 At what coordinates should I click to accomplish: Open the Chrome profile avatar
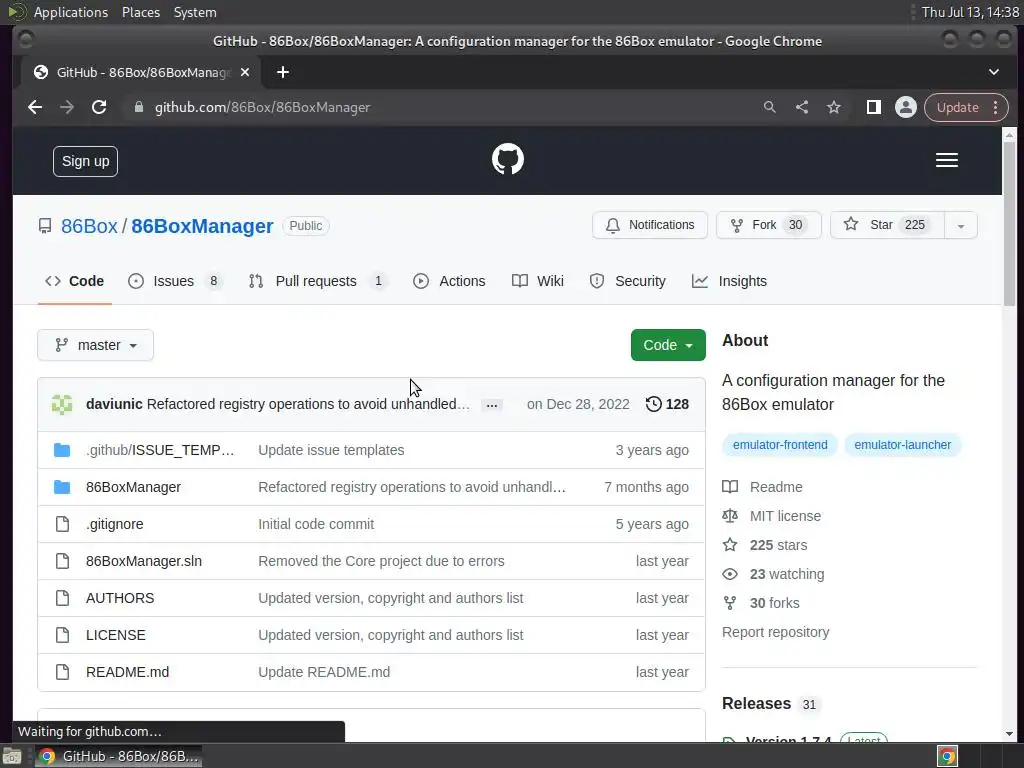click(x=906, y=107)
